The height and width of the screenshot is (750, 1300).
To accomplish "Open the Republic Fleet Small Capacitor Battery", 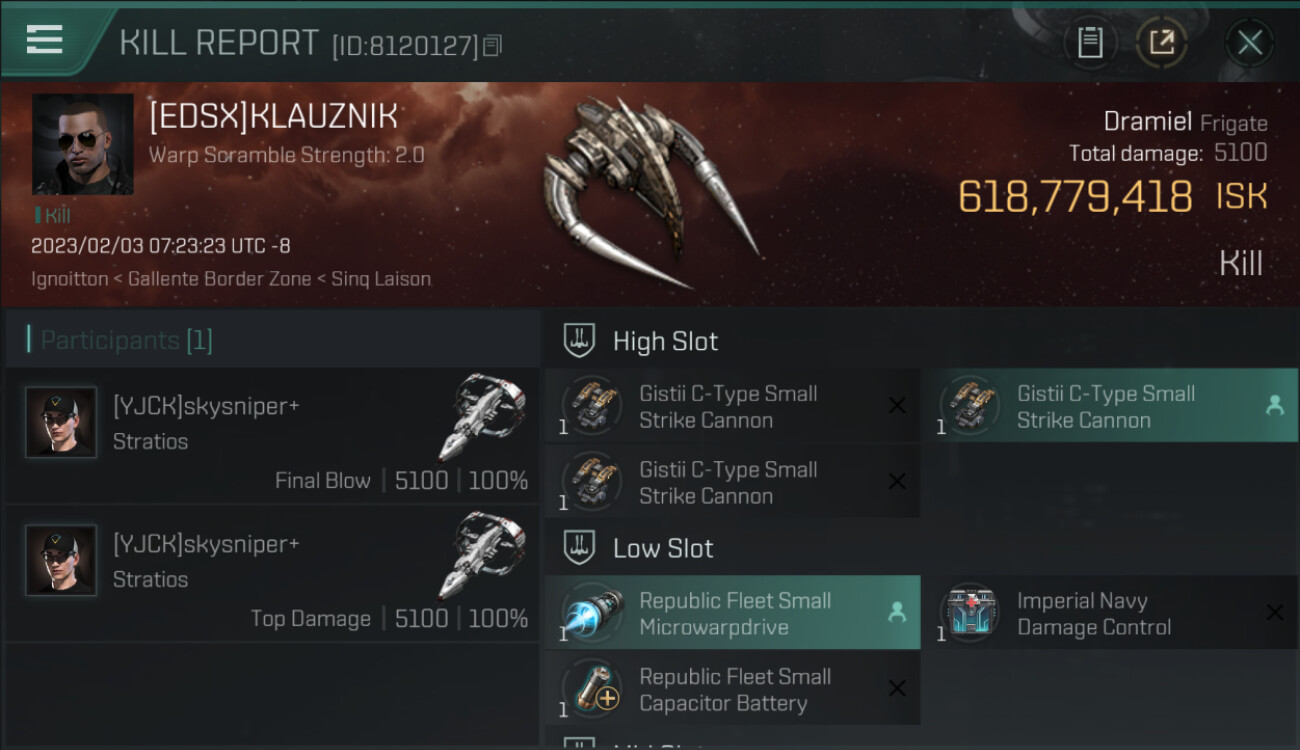I will coord(732,688).
